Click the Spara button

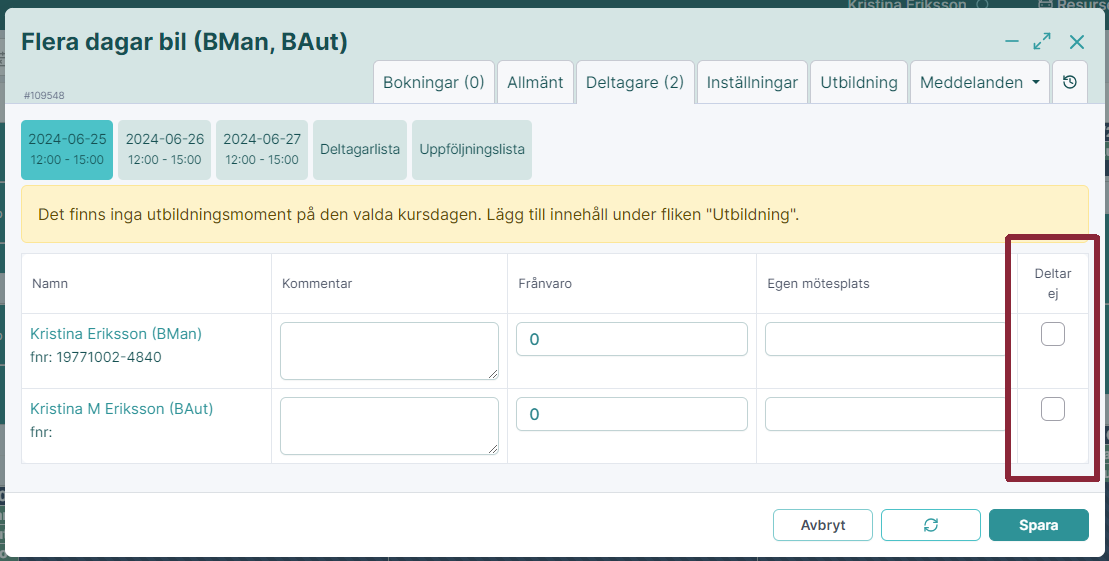(1038, 525)
